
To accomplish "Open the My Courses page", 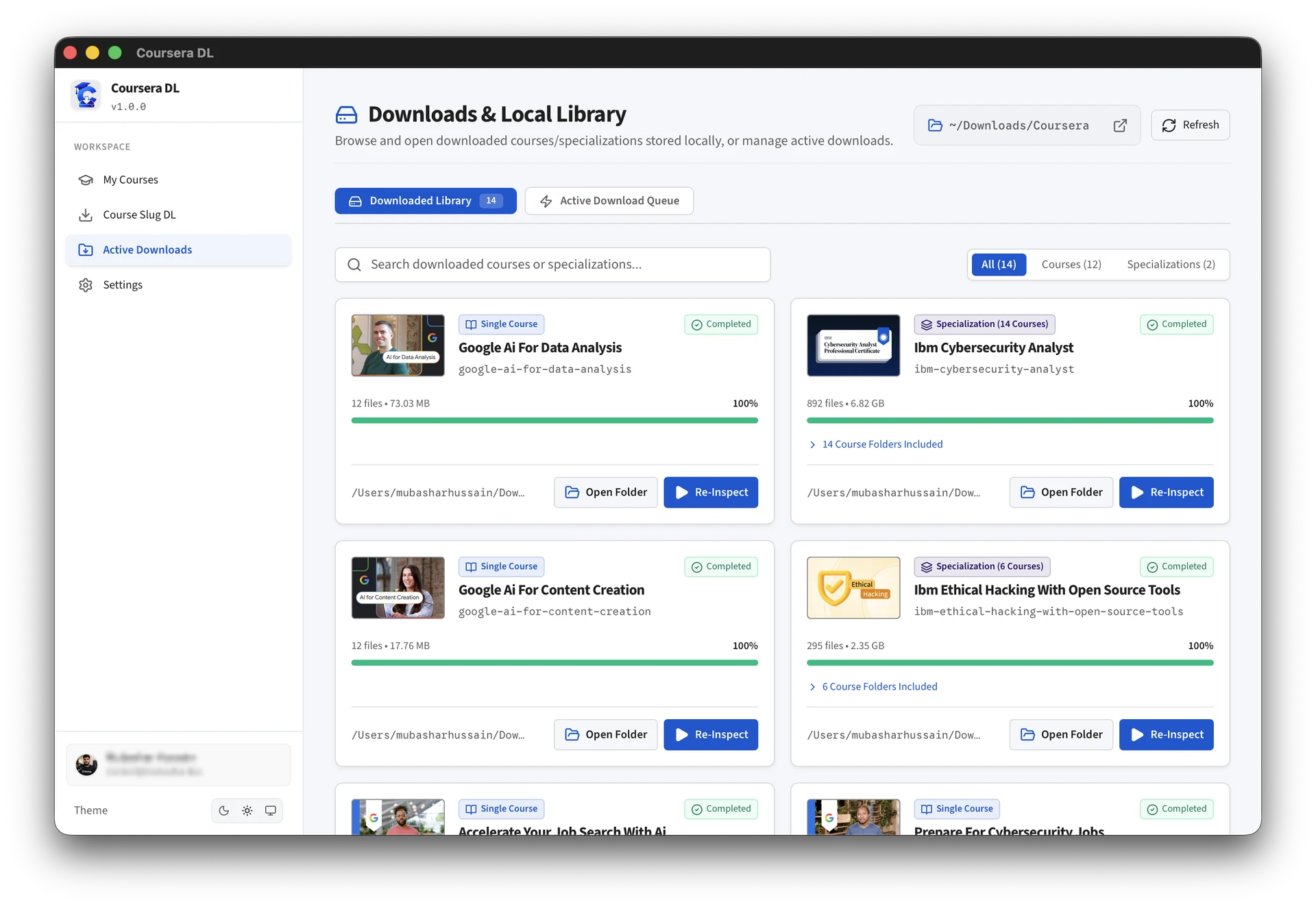I will [x=179, y=180].
